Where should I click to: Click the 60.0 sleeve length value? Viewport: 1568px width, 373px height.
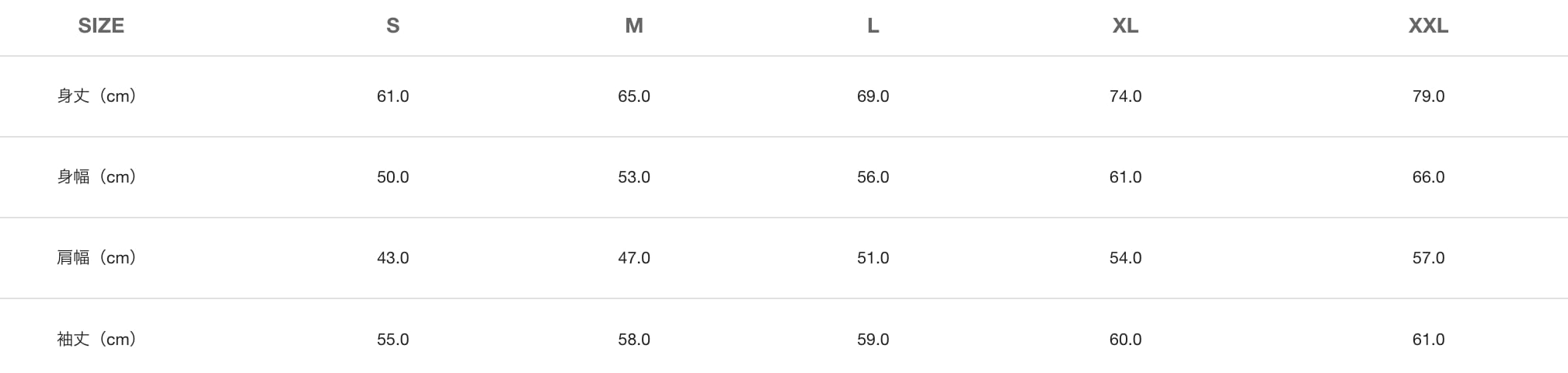(x=1125, y=340)
